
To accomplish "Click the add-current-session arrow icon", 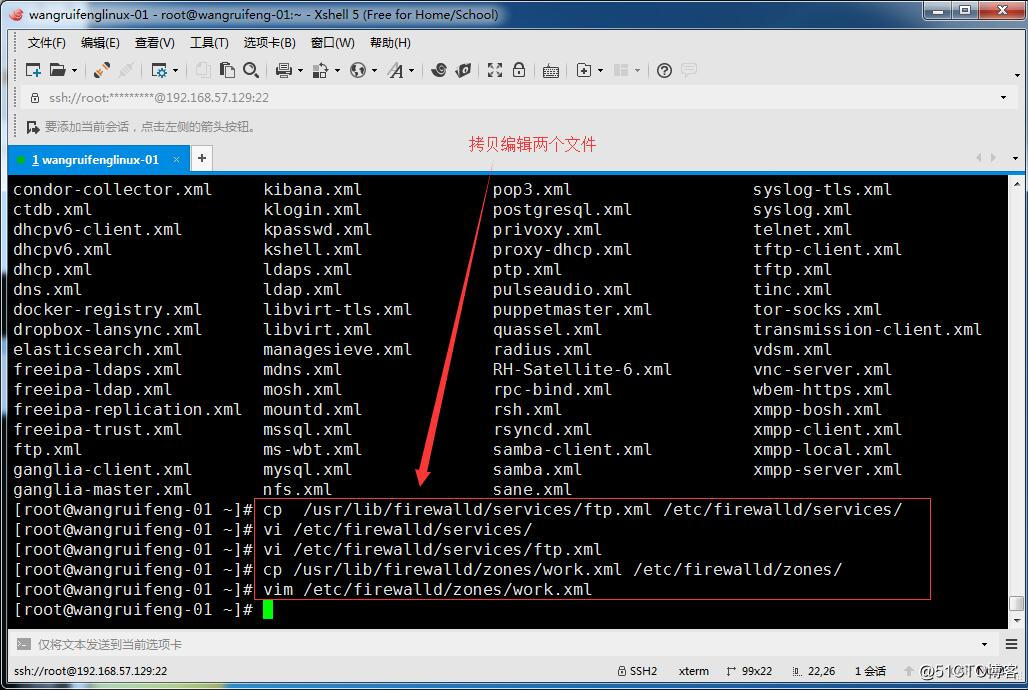I will click(33, 127).
